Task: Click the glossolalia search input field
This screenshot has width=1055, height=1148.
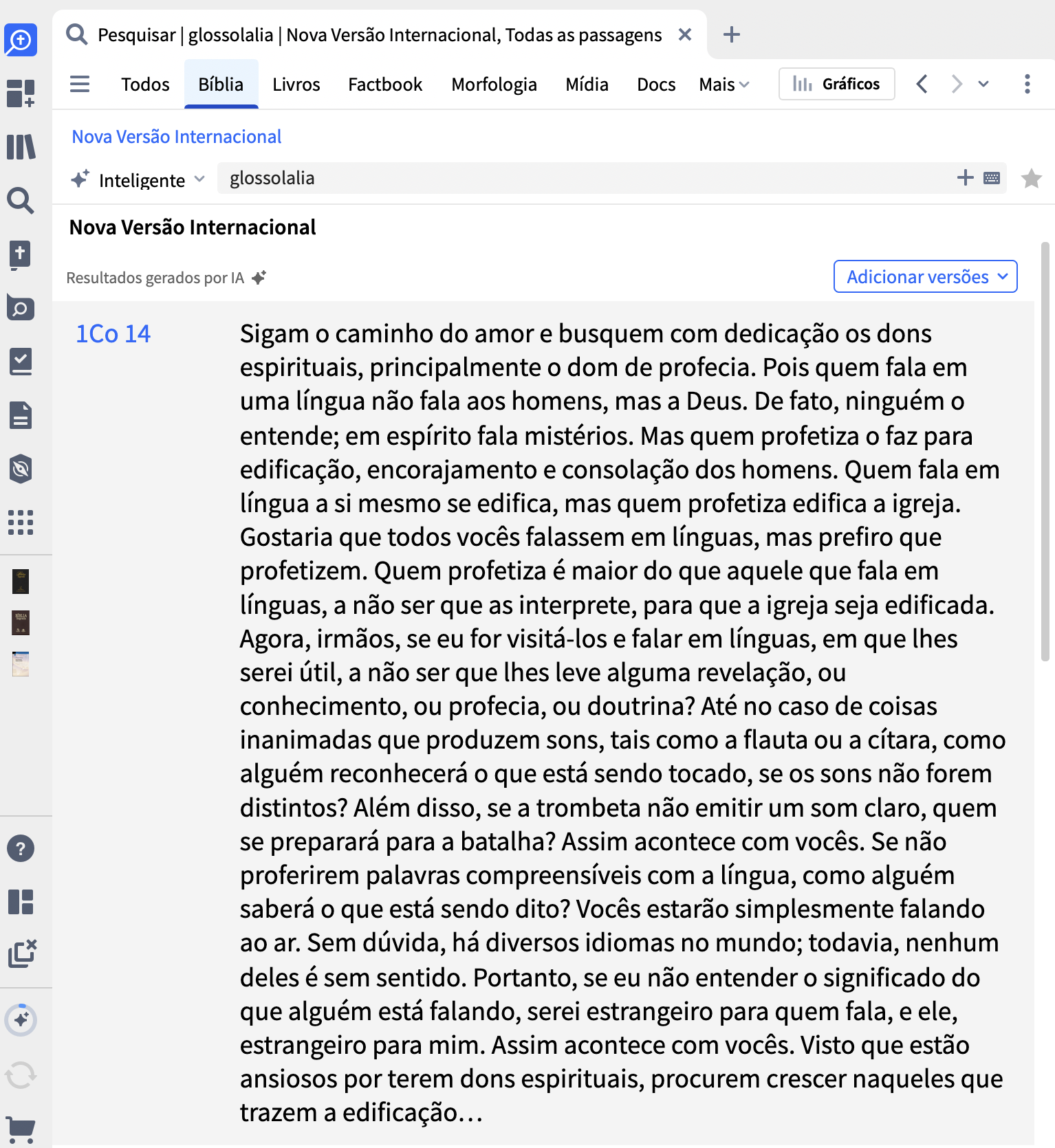Action: (585, 178)
